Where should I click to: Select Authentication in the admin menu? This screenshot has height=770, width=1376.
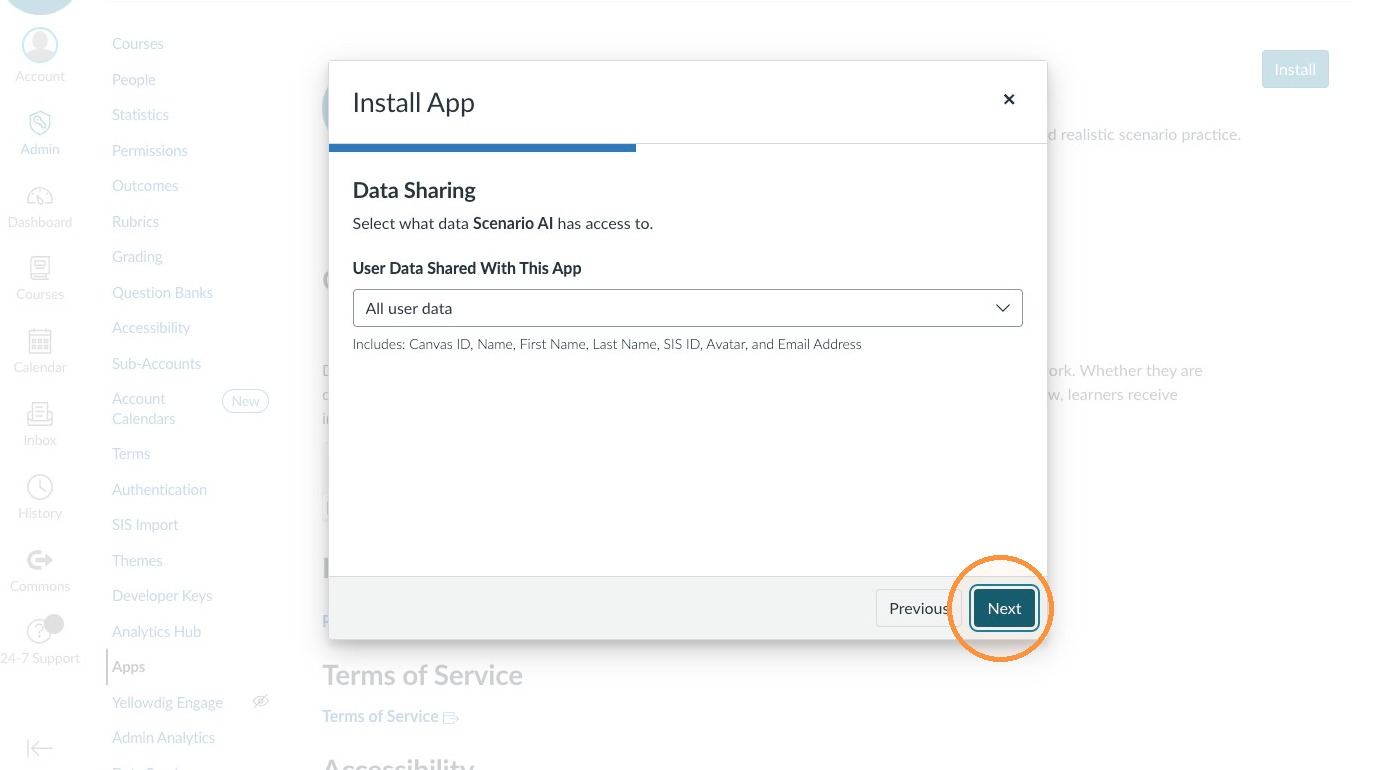point(159,490)
